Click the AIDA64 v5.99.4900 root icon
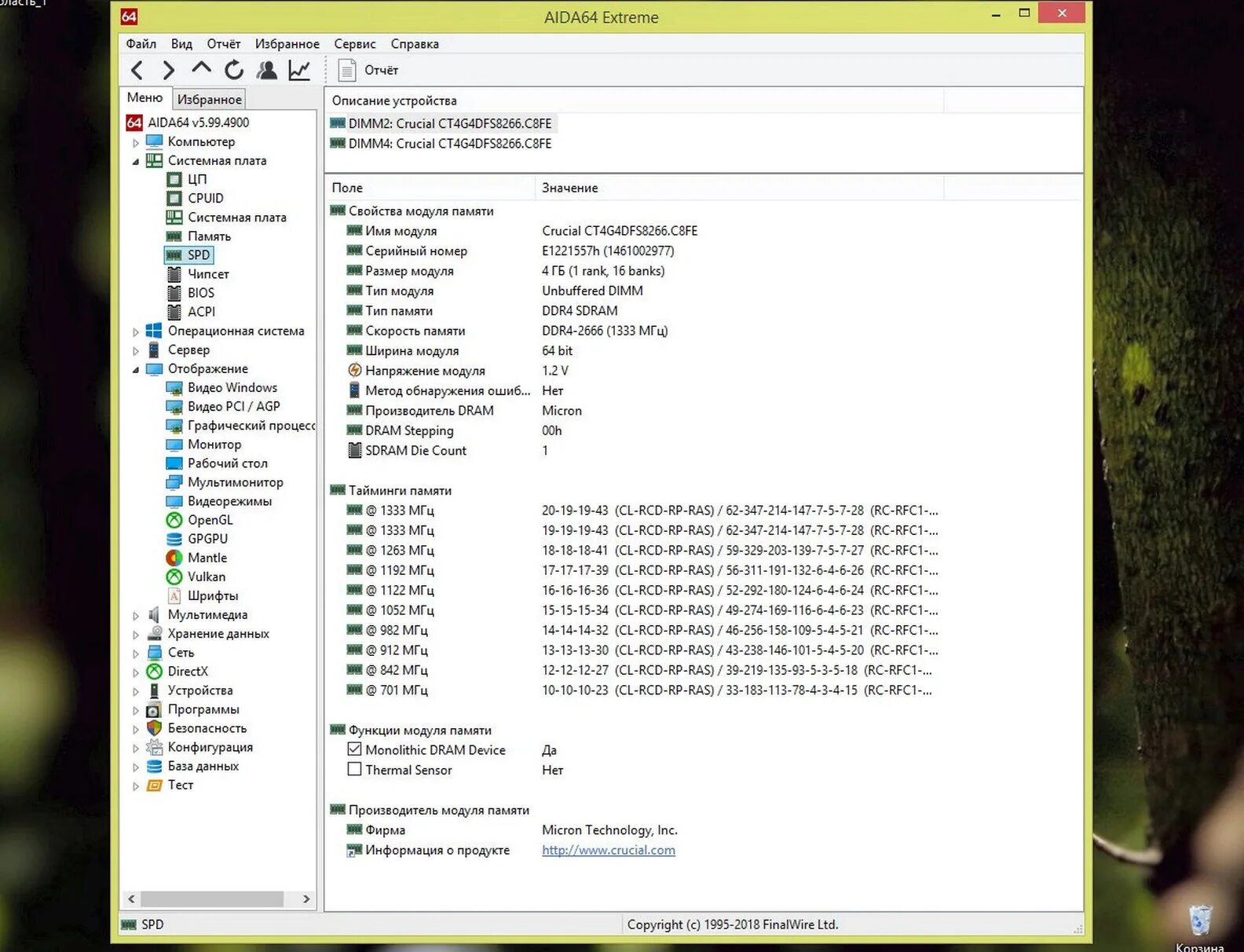The image size is (1244, 952). (134, 123)
